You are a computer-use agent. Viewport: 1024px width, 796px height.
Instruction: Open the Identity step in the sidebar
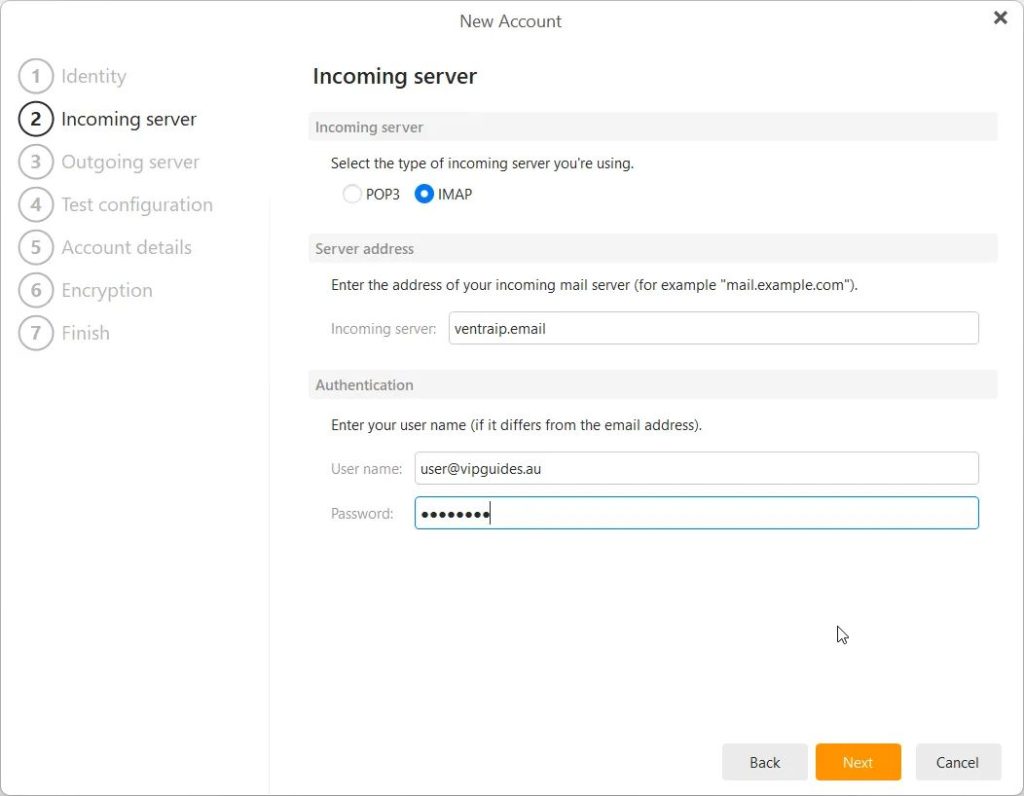[93, 76]
